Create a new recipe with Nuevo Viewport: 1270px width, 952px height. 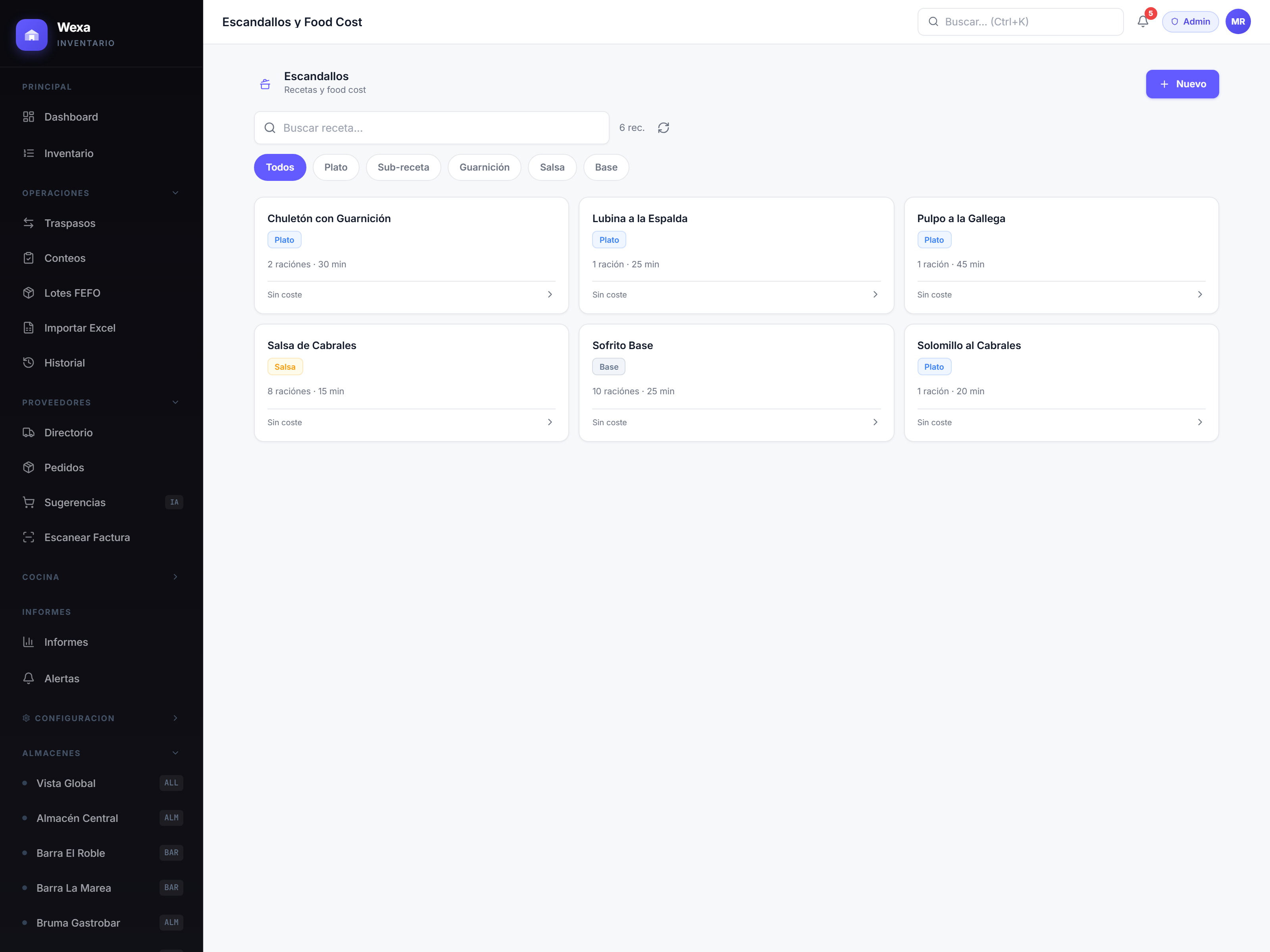[x=1182, y=84]
